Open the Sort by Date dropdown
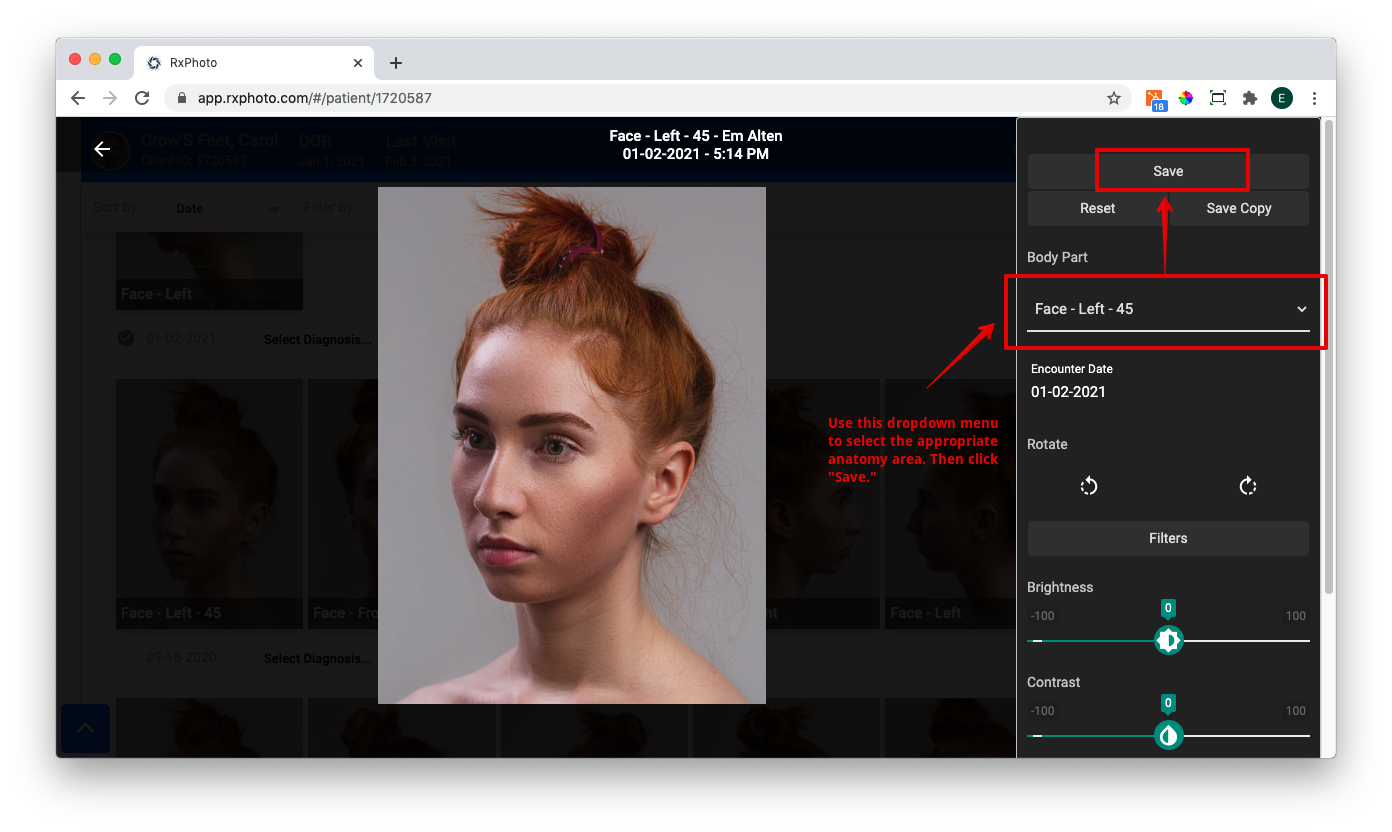The height and width of the screenshot is (832, 1392). 227,208
